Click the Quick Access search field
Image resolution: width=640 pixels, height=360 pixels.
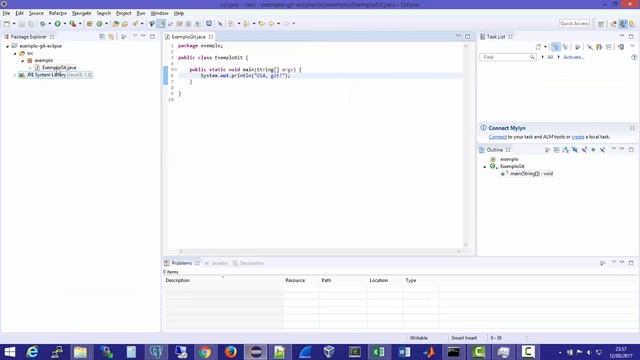tap(574, 24)
